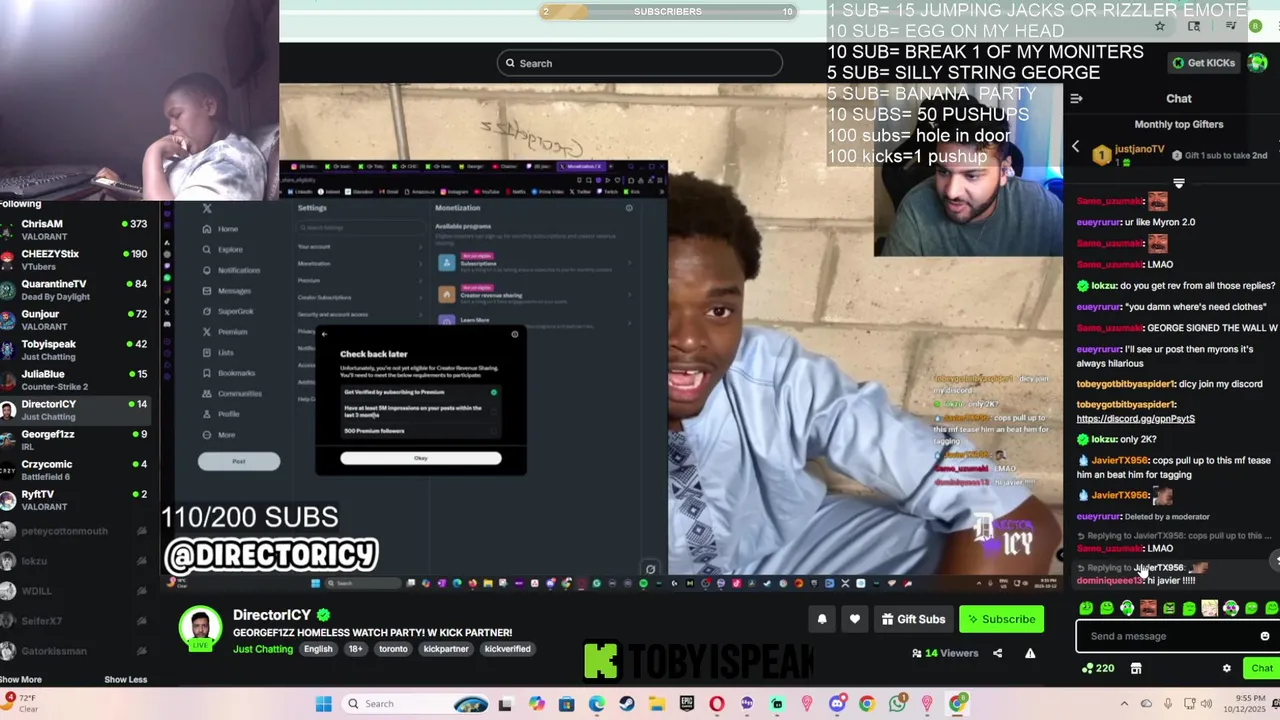Click the English language tag
This screenshot has height=720, width=1280.
(x=318, y=649)
